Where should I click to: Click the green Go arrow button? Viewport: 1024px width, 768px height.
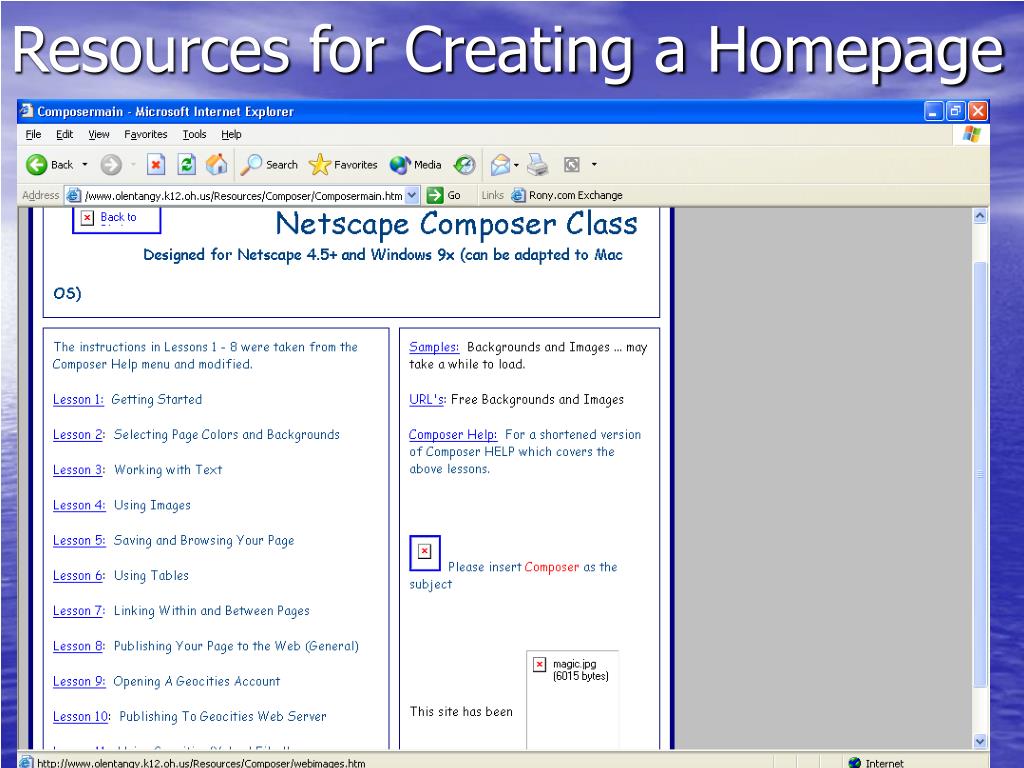pyautogui.click(x=435, y=195)
